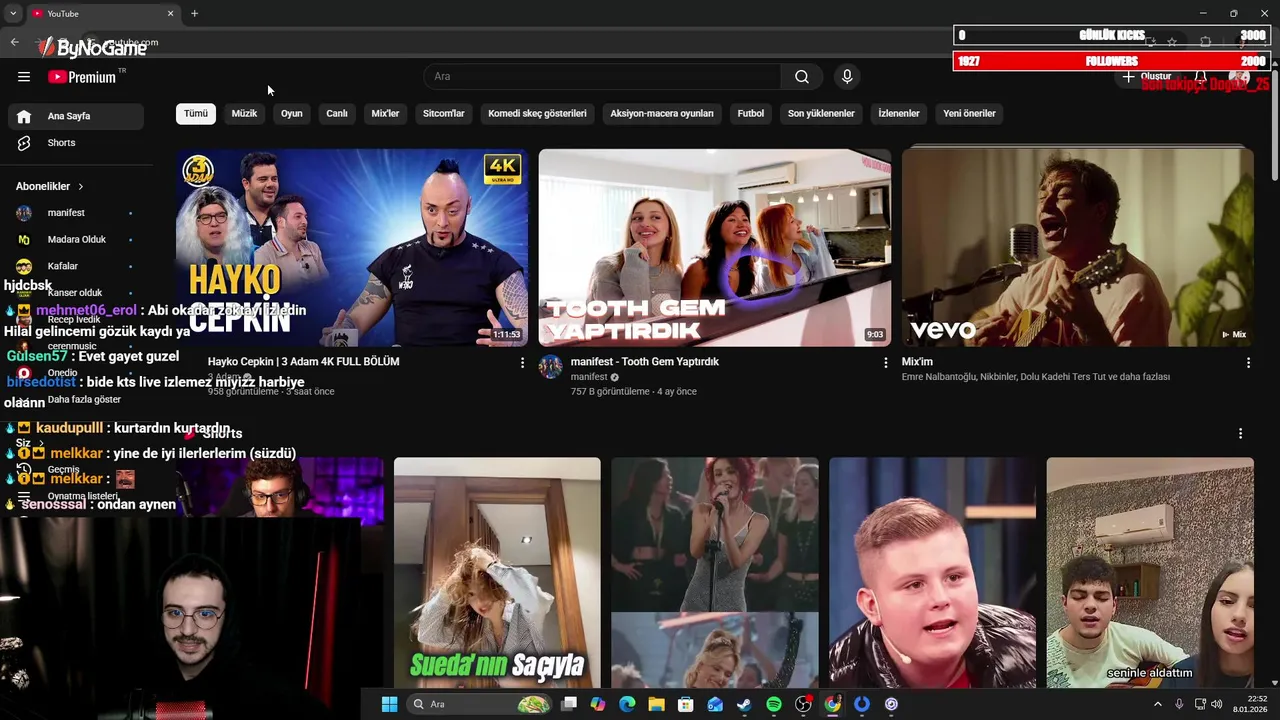Select the Tümü filter chip
This screenshot has width=1280, height=720.
[196, 114]
